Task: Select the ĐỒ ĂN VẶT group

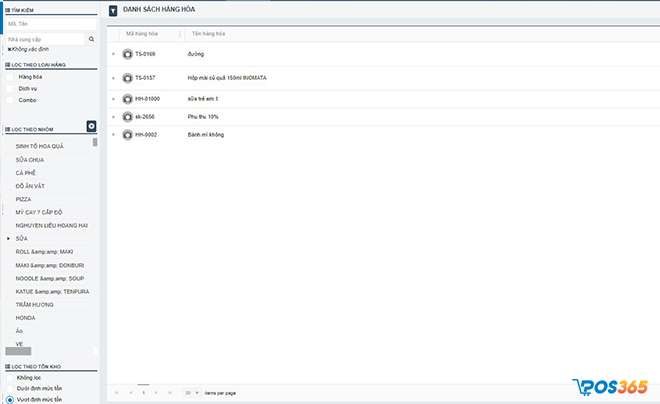Action: tap(30, 186)
